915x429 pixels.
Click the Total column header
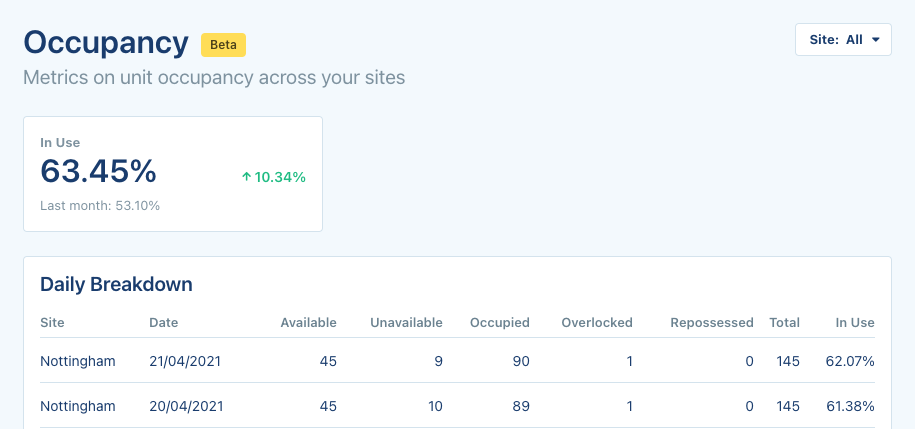point(784,323)
